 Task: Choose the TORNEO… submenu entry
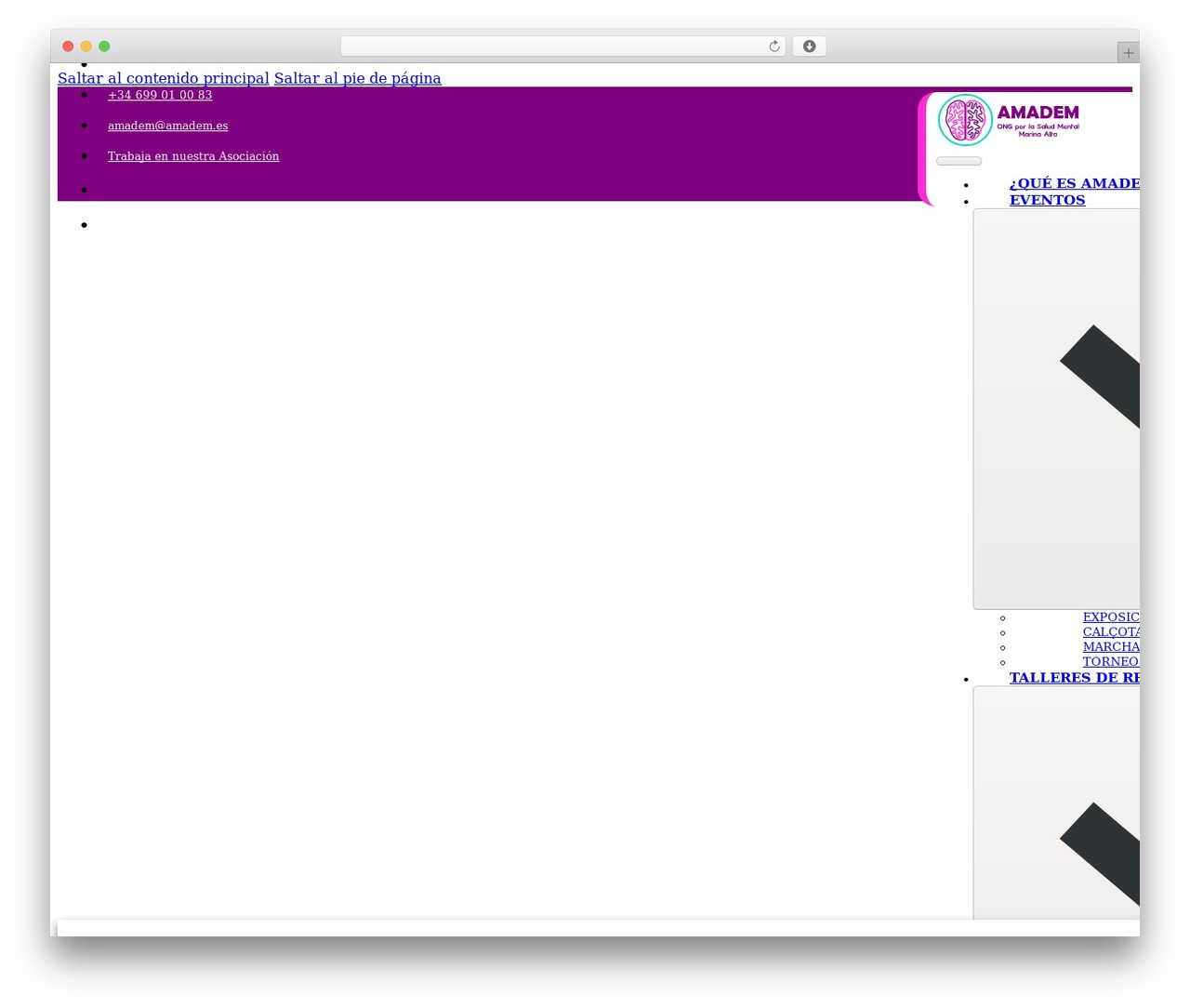tap(1111, 662)
